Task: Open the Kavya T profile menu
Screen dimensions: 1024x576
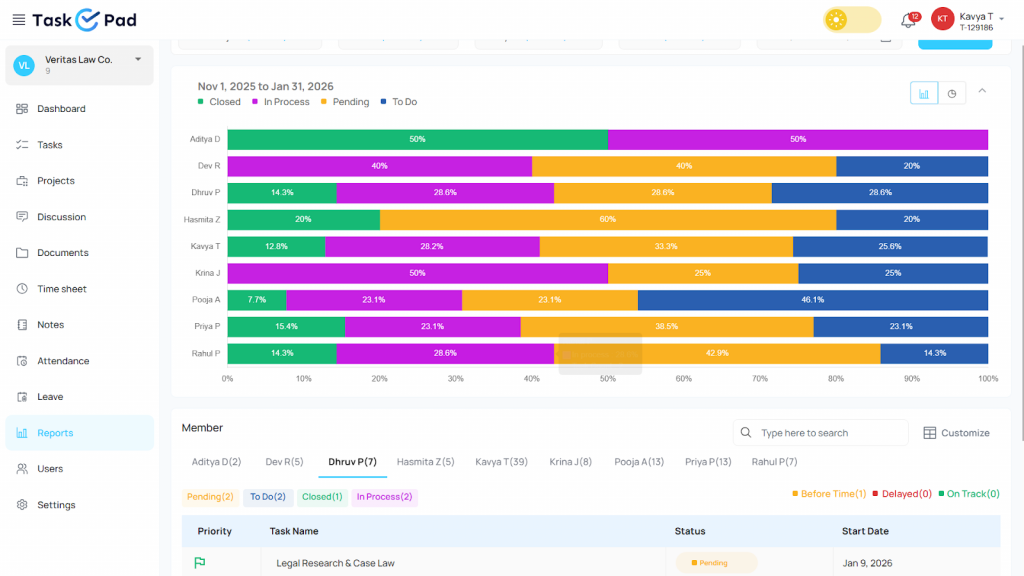Action: coord(975,20)
